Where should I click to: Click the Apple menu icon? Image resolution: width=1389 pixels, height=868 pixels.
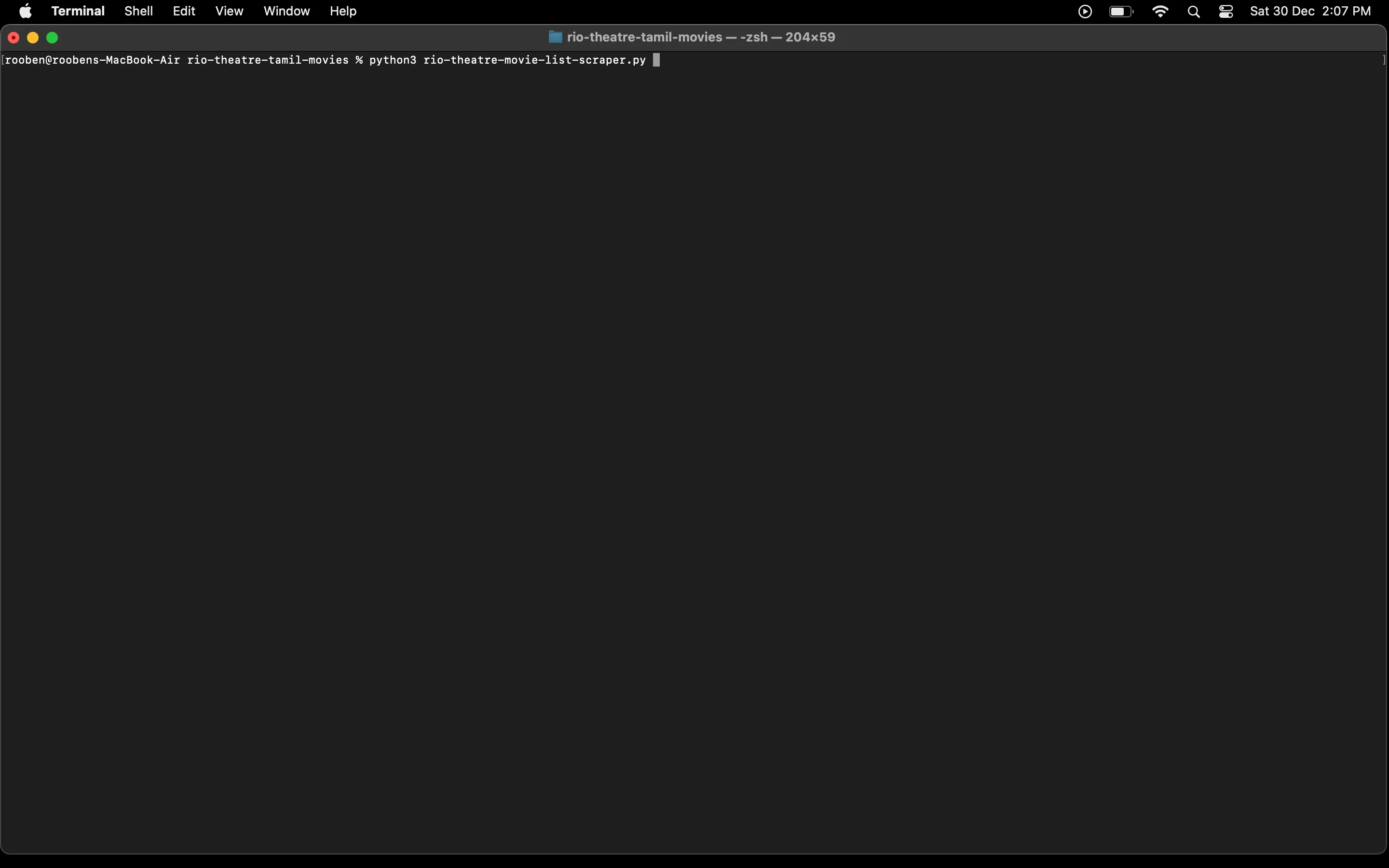pos(25,11)
